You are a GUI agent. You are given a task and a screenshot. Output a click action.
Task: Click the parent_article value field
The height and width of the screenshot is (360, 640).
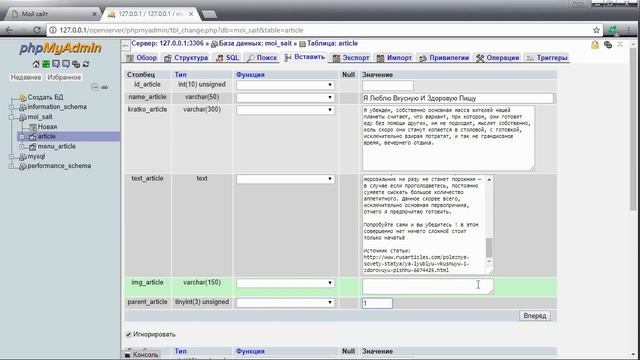click(x=377, y=303)
